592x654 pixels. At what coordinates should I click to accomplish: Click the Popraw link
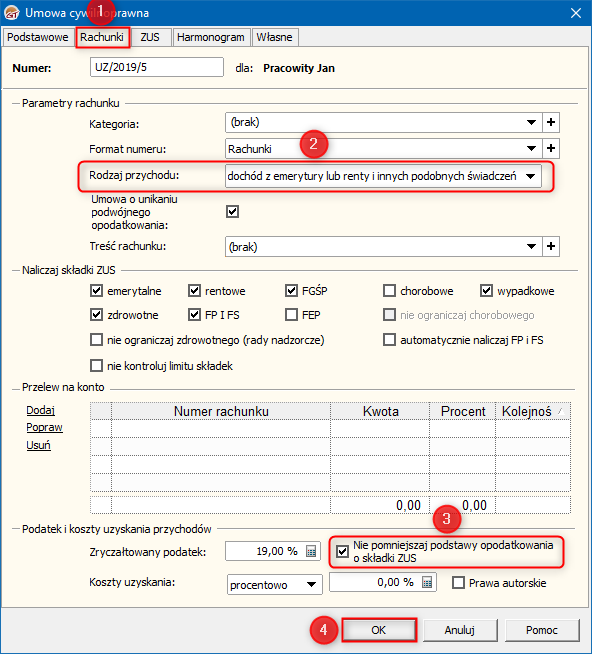[x=44, y=428]
